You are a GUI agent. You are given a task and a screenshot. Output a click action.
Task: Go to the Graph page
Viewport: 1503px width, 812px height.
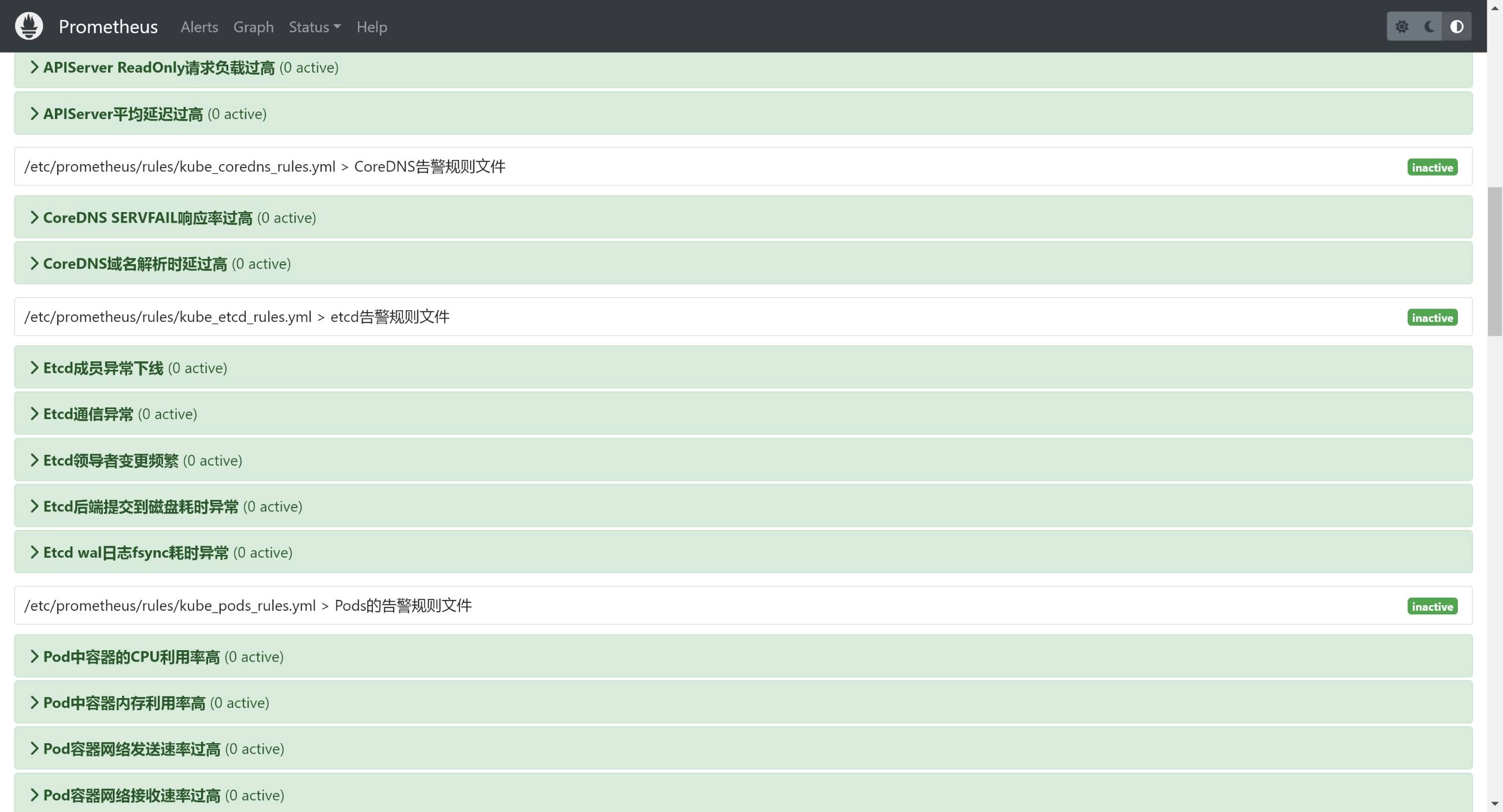coord(253,27)
